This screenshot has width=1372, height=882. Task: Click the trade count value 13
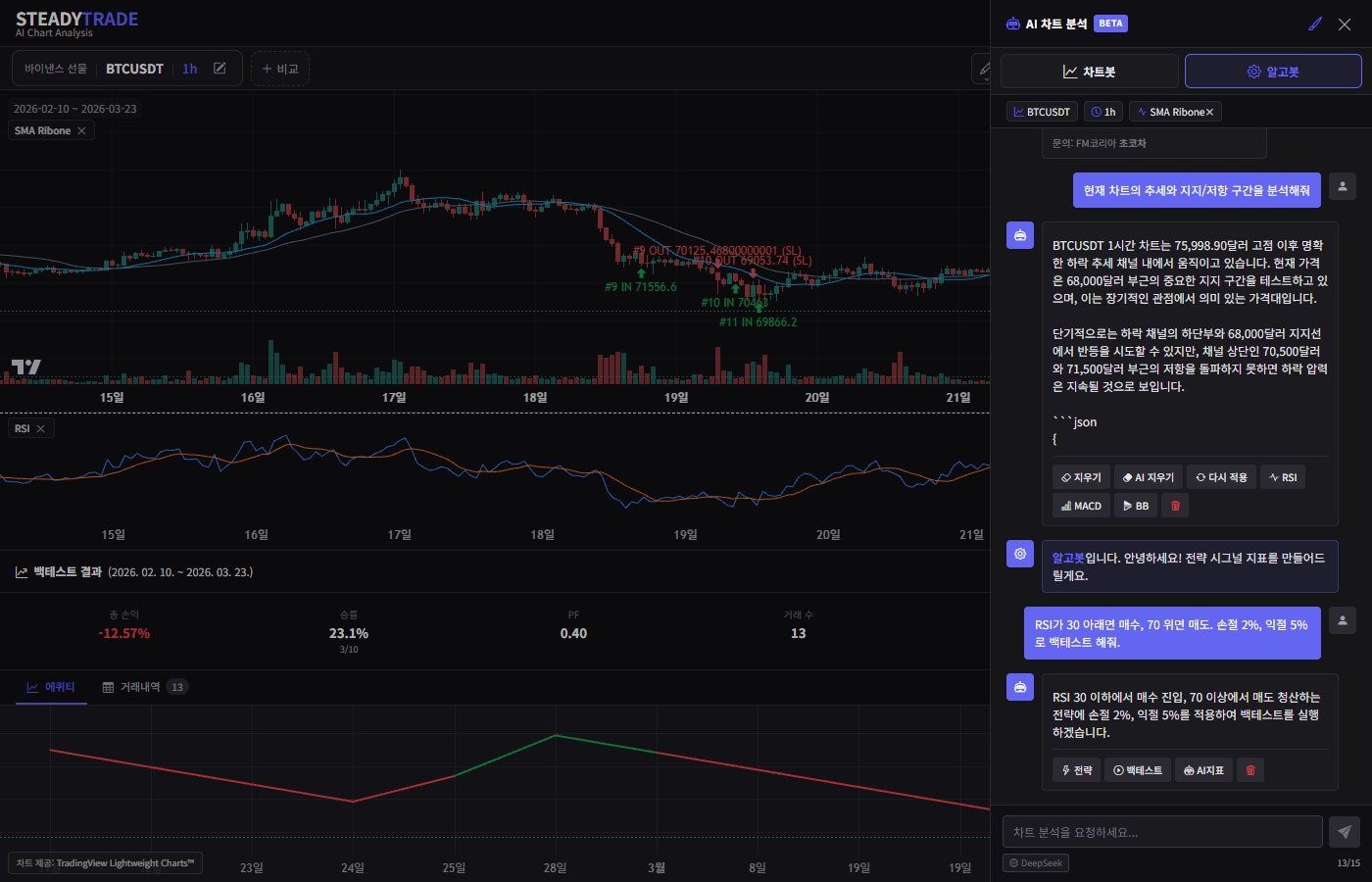click(799, 634)
